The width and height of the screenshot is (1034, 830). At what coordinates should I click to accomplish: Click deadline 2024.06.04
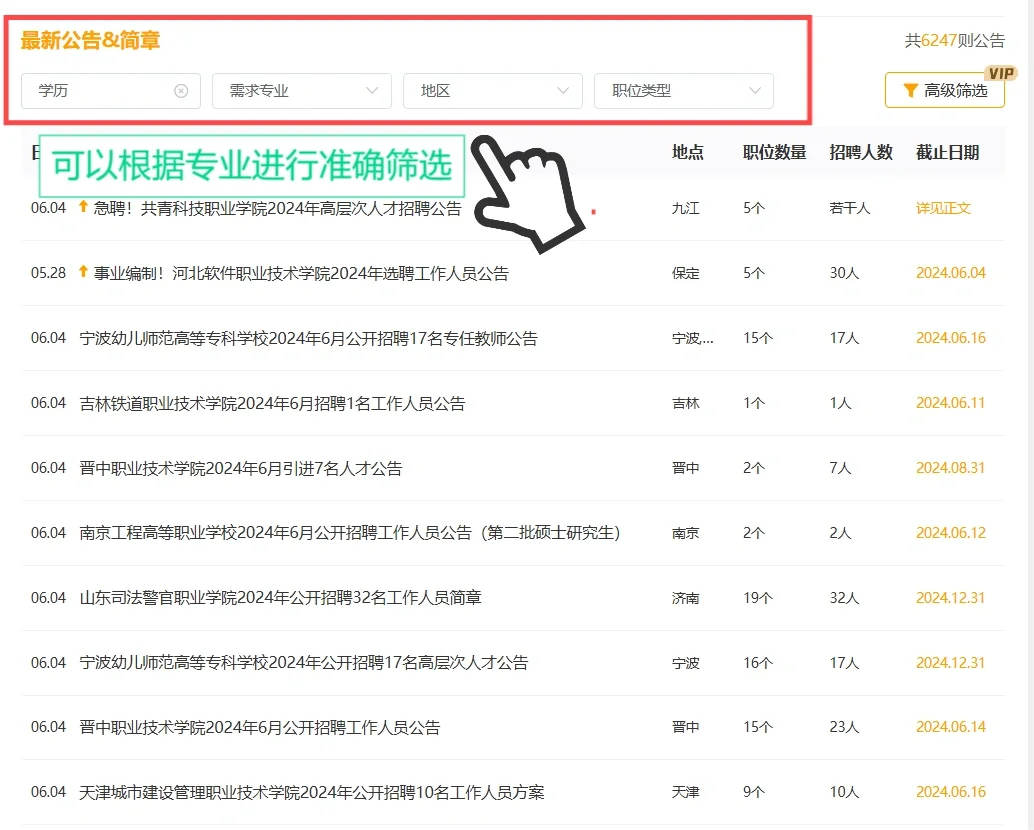[951, 273]
